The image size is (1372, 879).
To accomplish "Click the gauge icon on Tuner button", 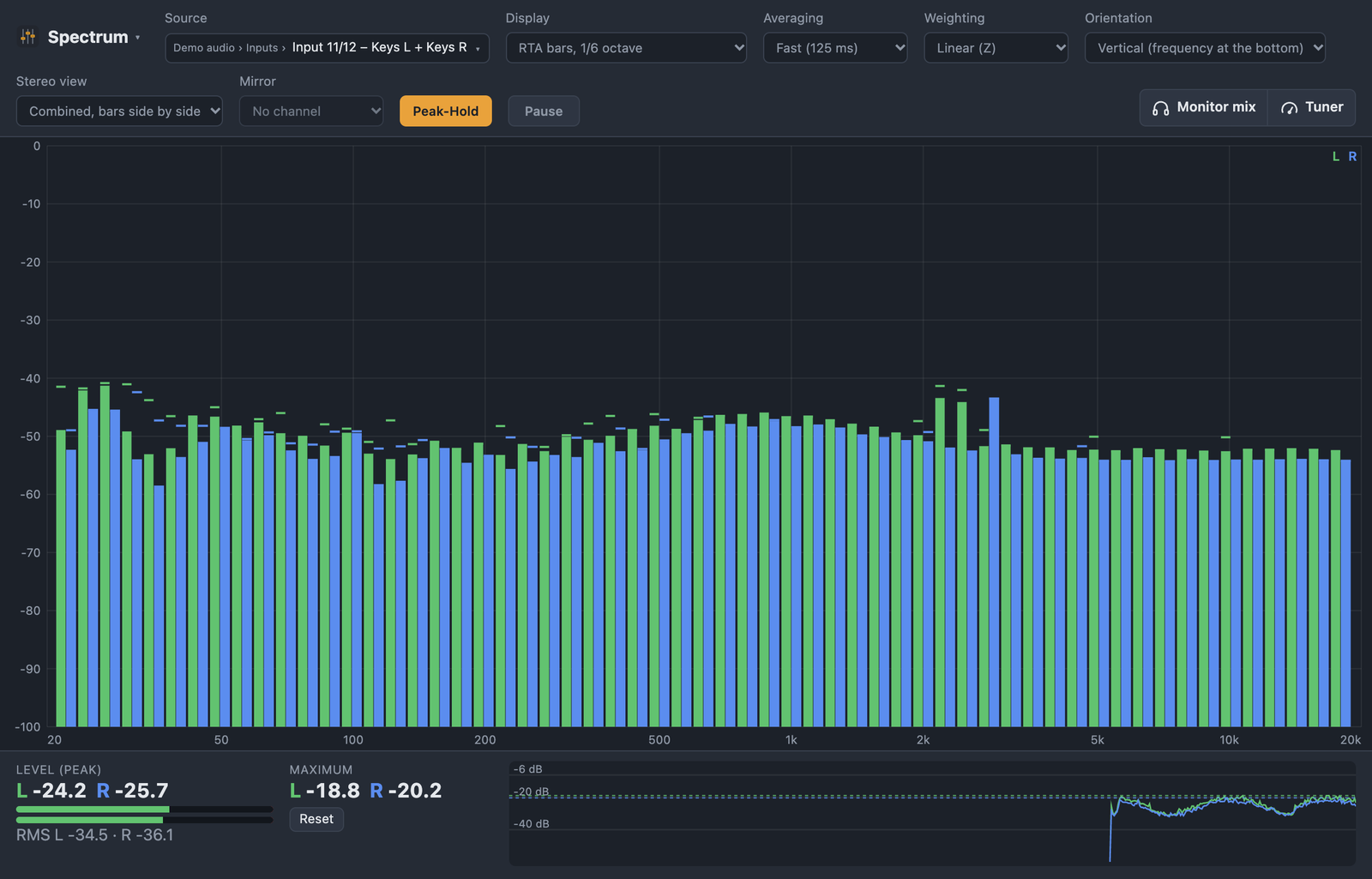I will coord(1289,108).
